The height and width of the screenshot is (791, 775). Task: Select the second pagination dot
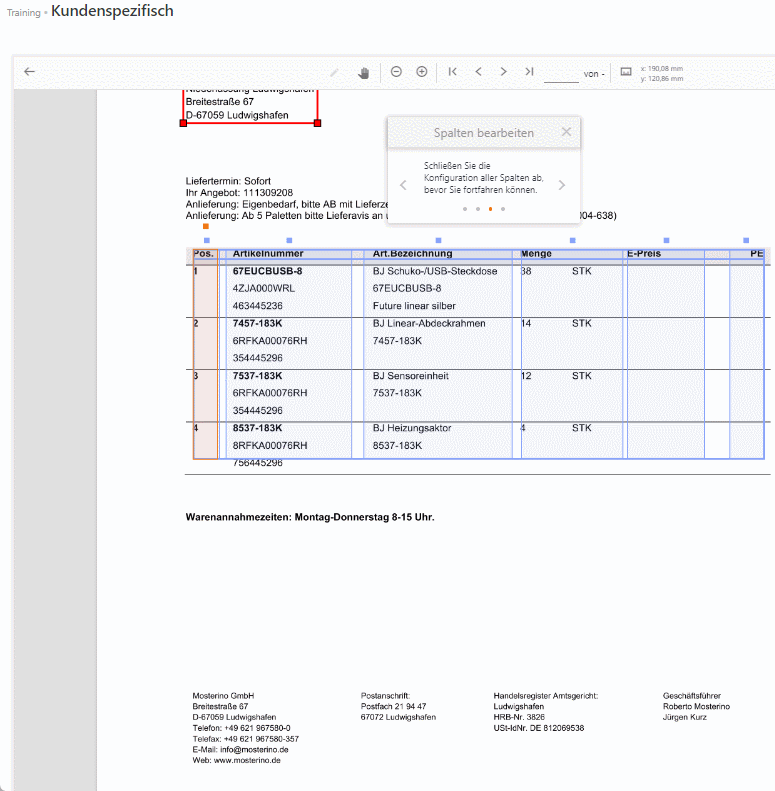(x=478, y=209)
